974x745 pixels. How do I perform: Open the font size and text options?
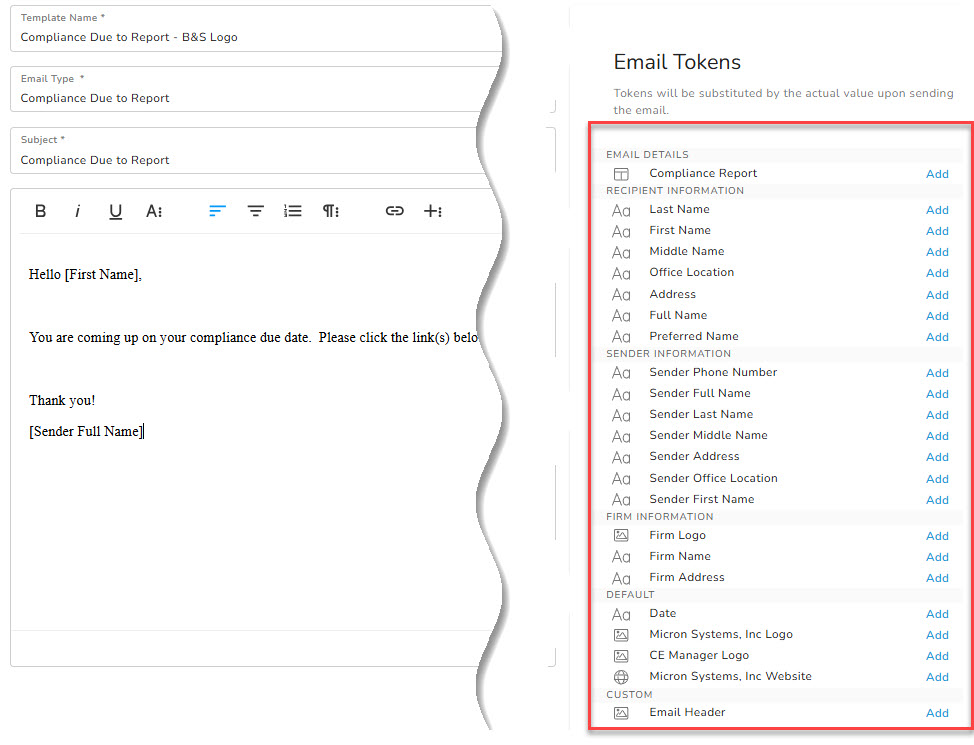coord(154,211)
